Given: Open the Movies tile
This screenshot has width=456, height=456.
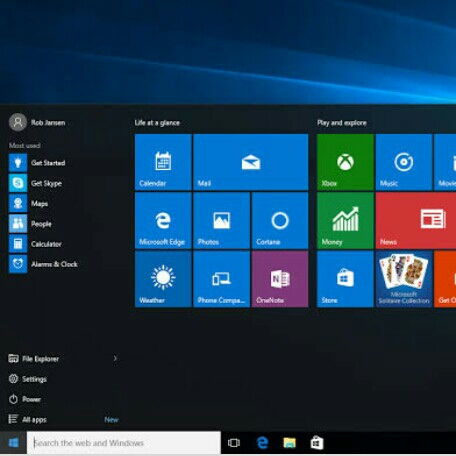Looking at the screenshot, I should [x=445, y=162].
